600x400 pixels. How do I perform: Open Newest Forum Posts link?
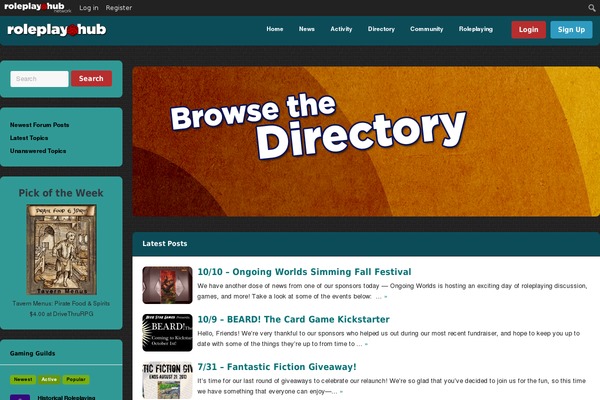[x=39, y=125]
